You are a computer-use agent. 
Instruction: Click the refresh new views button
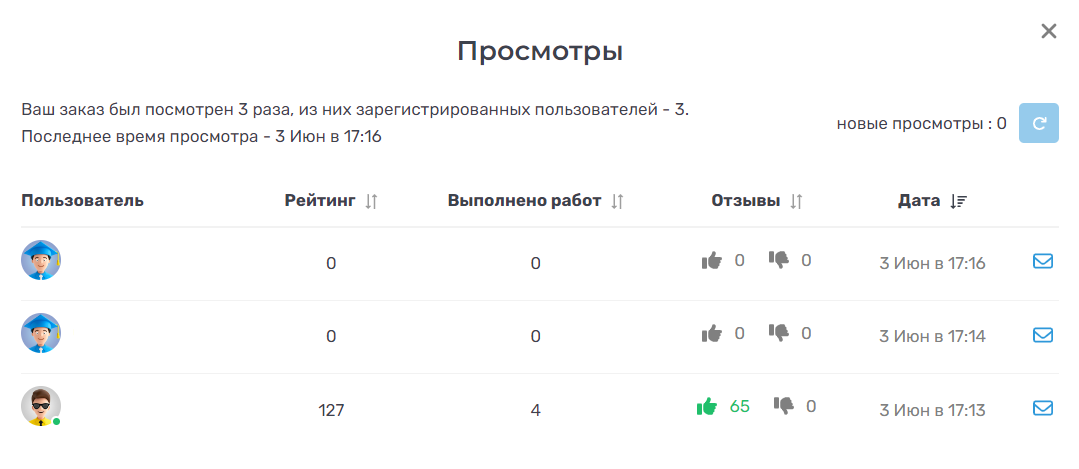(x=1038, y=124)
